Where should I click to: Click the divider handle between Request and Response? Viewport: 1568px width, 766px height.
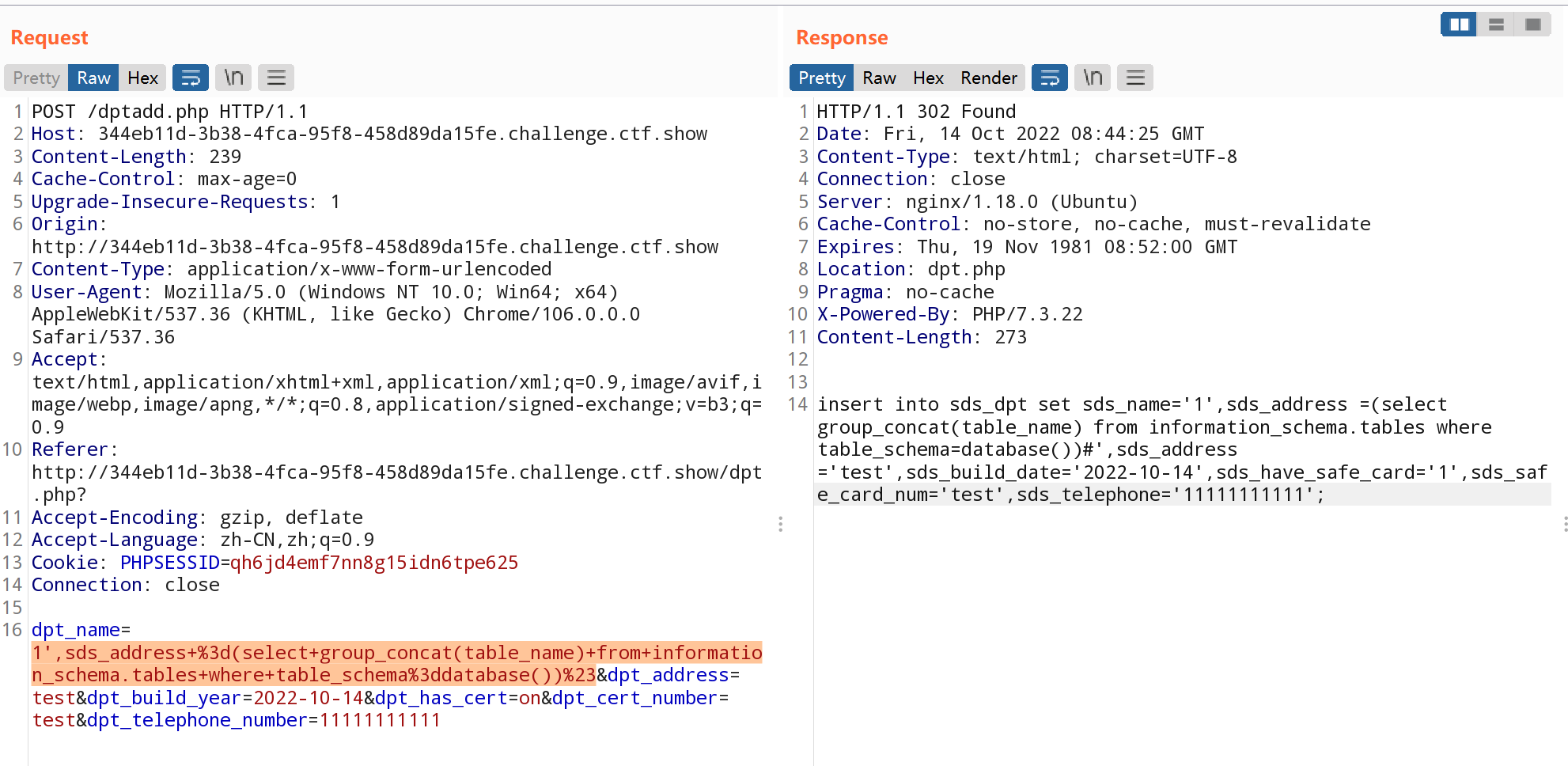[780, 524]
